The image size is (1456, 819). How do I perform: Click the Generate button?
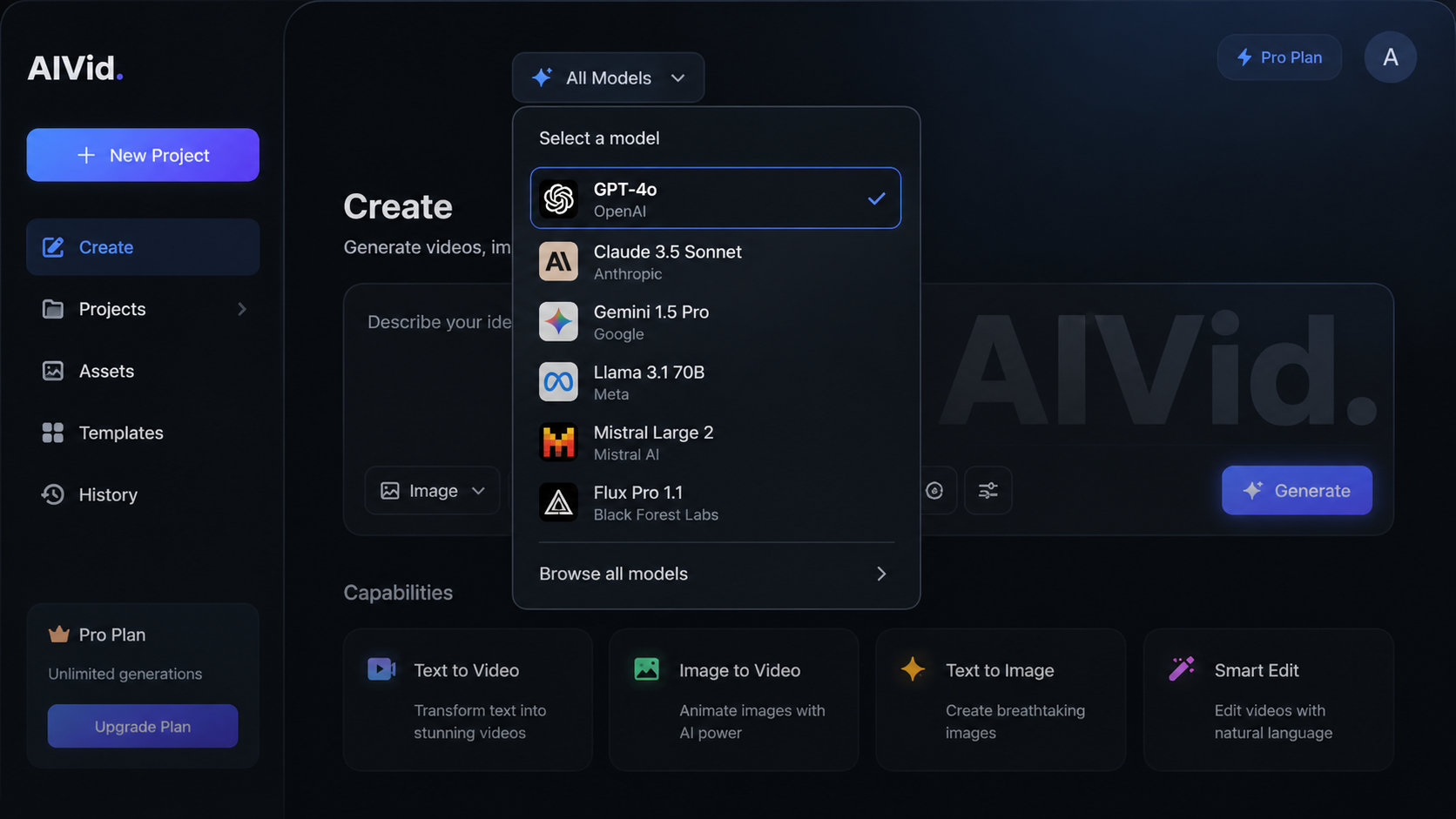pyautogui.click(x=1297, y=491)
